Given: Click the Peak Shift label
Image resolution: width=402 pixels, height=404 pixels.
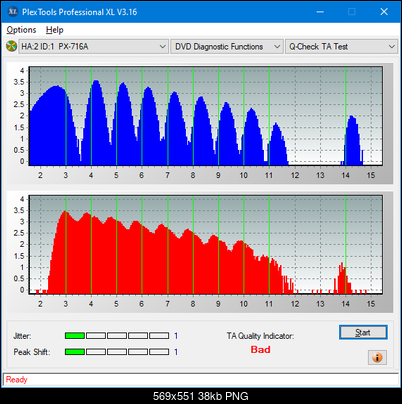Looking at the screenshot, I should [32, 352].
